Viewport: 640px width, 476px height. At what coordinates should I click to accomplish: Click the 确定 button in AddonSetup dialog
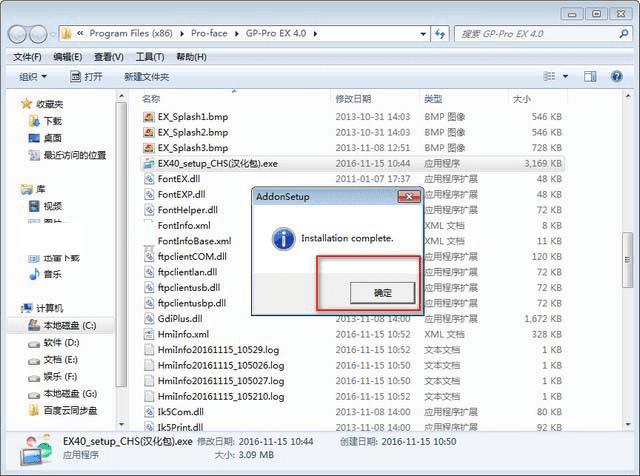coord(382,292)
